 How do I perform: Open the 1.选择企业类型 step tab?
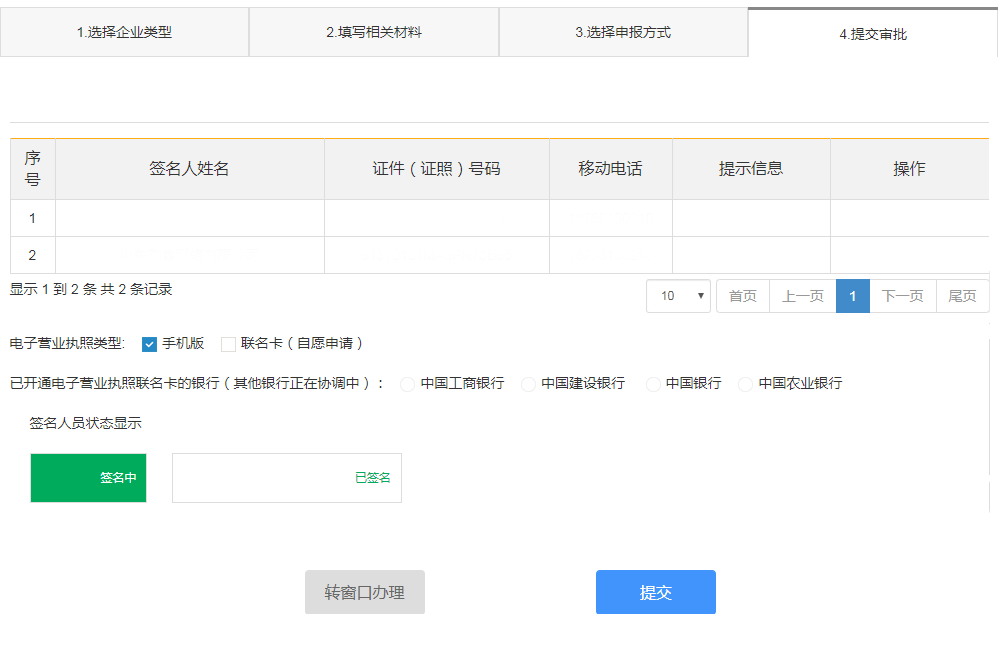pos(125,32)
